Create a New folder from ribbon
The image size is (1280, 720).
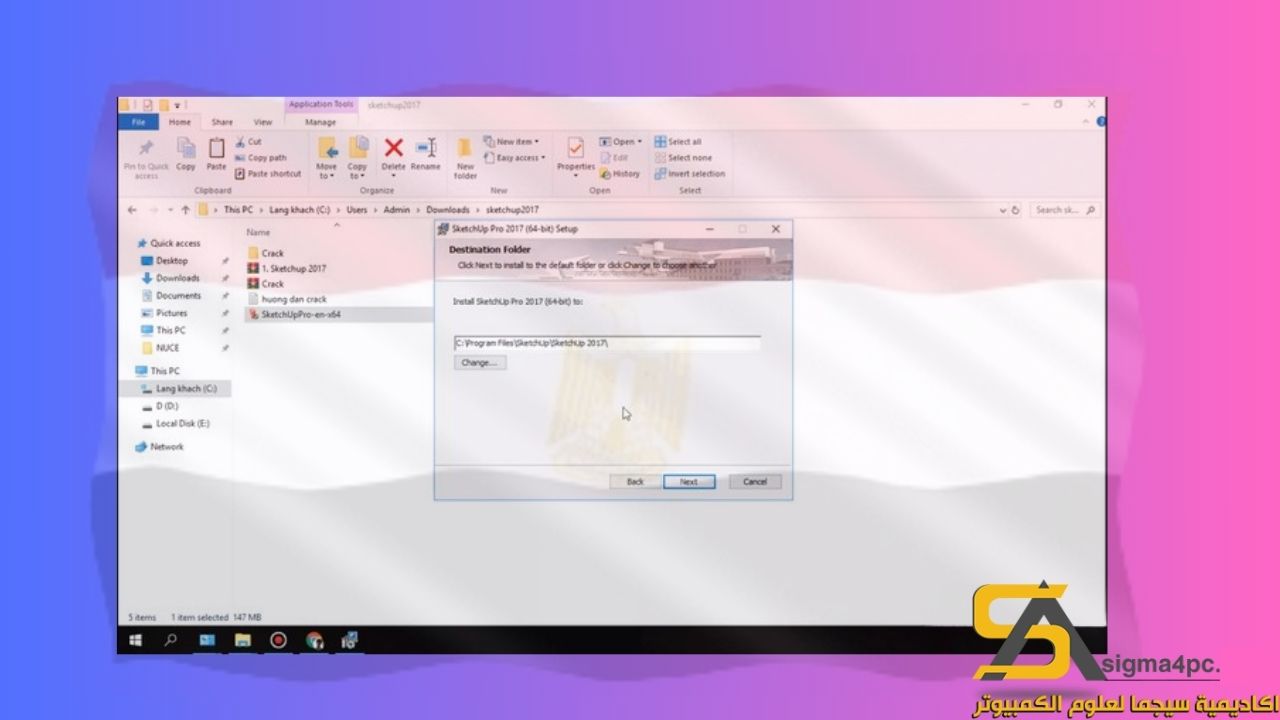point(466,158)
